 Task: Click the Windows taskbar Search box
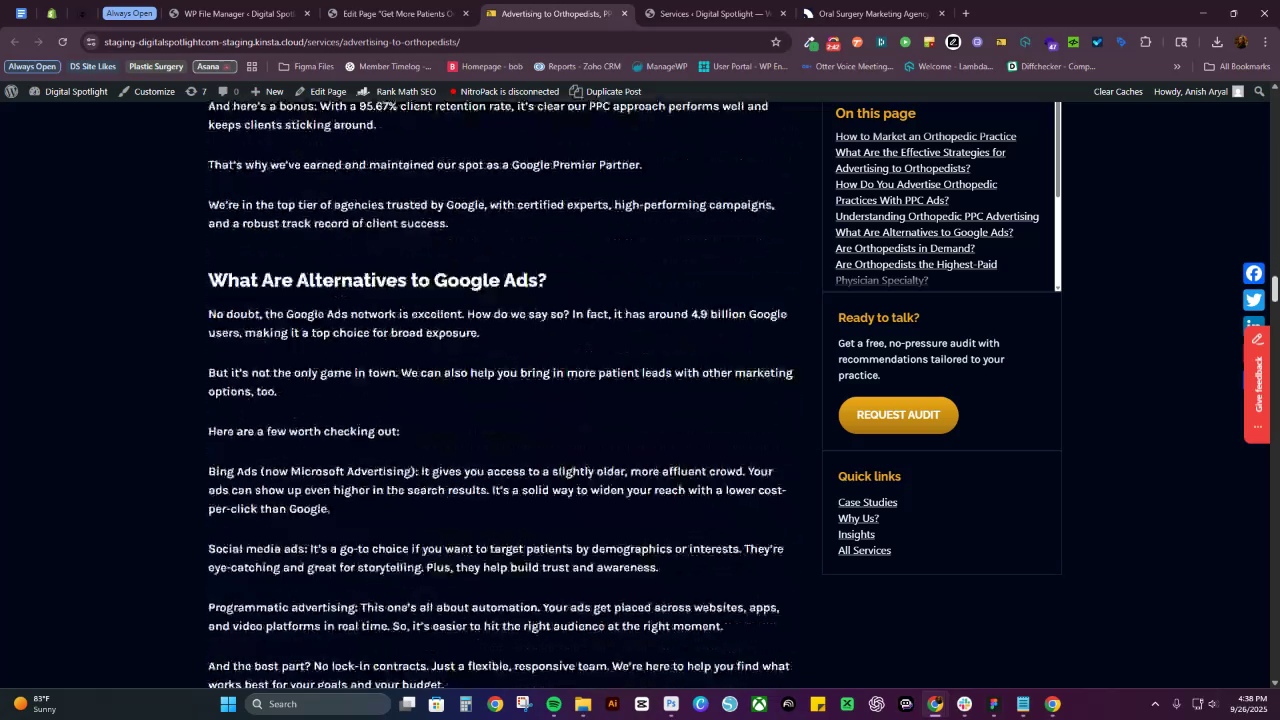pyautogui.click(x=318, y=704)
